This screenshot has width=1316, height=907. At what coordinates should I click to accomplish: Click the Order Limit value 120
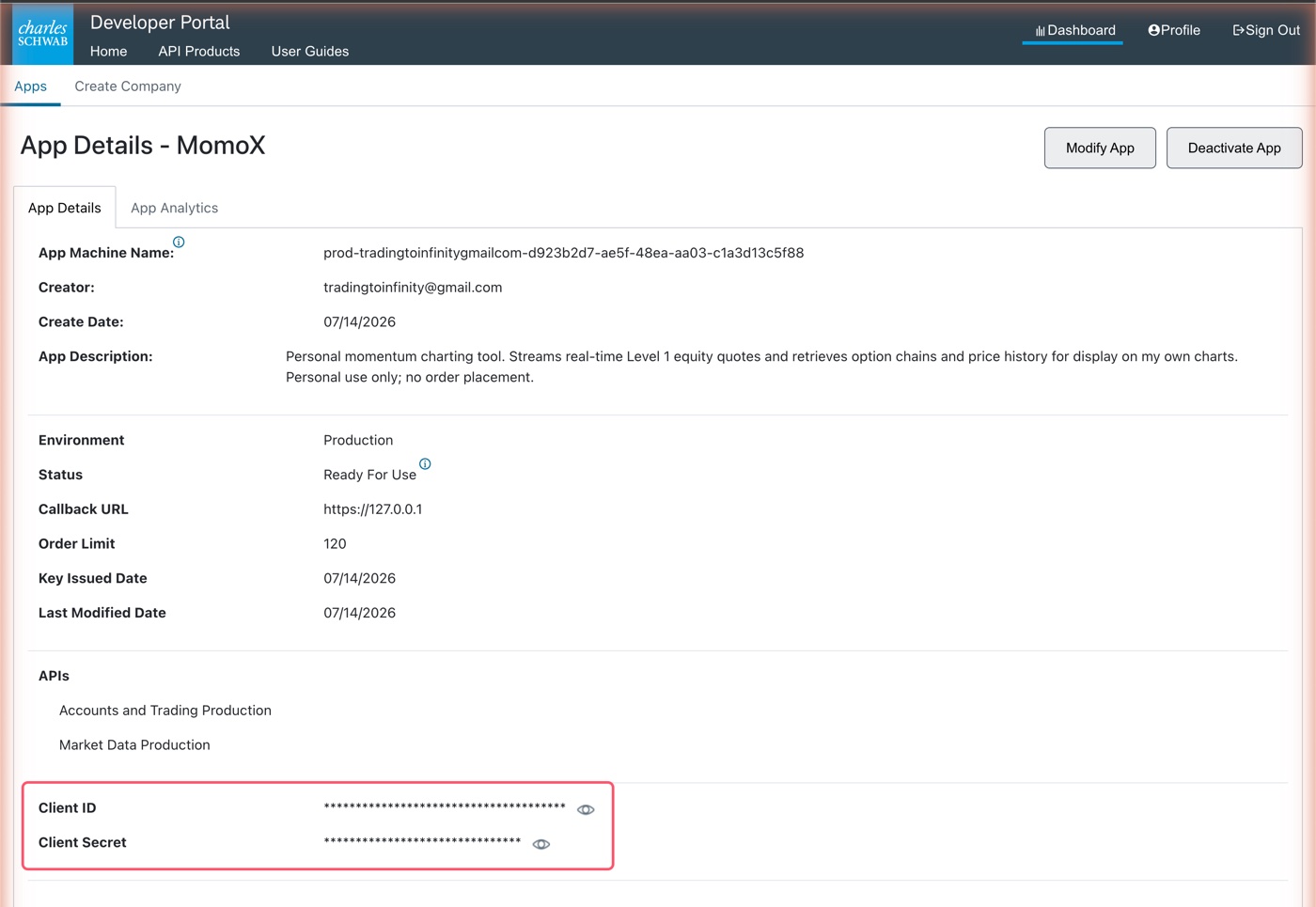[x=335, y=544]
